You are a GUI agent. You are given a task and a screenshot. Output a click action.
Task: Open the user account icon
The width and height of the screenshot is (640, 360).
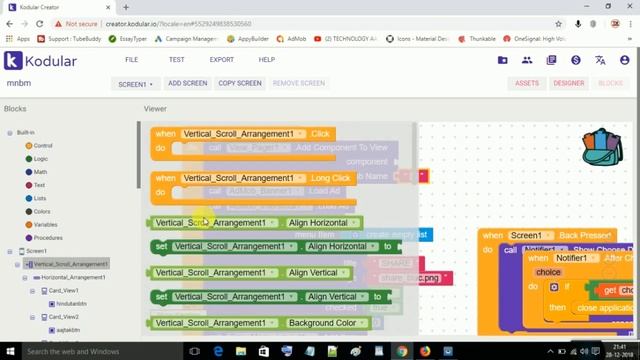pyautogui.click(x=624, y=60)
